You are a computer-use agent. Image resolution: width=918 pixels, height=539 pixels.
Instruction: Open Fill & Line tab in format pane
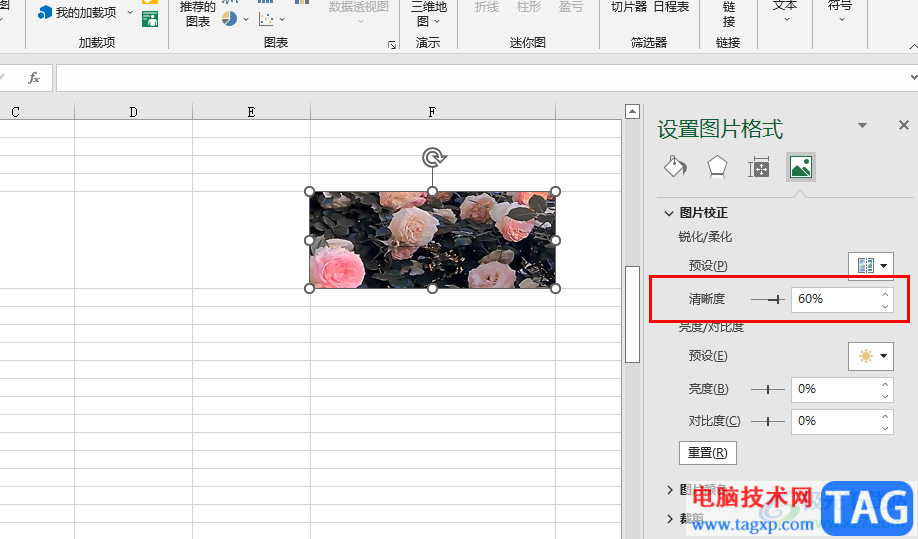coord(675,167)
